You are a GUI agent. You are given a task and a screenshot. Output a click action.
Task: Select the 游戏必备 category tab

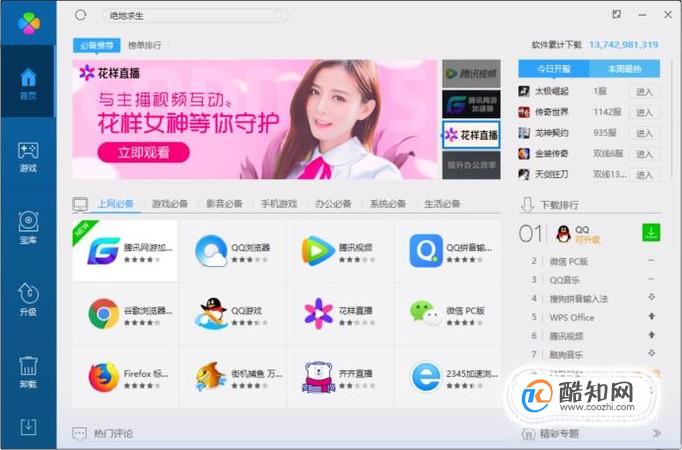(x=170, y=204)
